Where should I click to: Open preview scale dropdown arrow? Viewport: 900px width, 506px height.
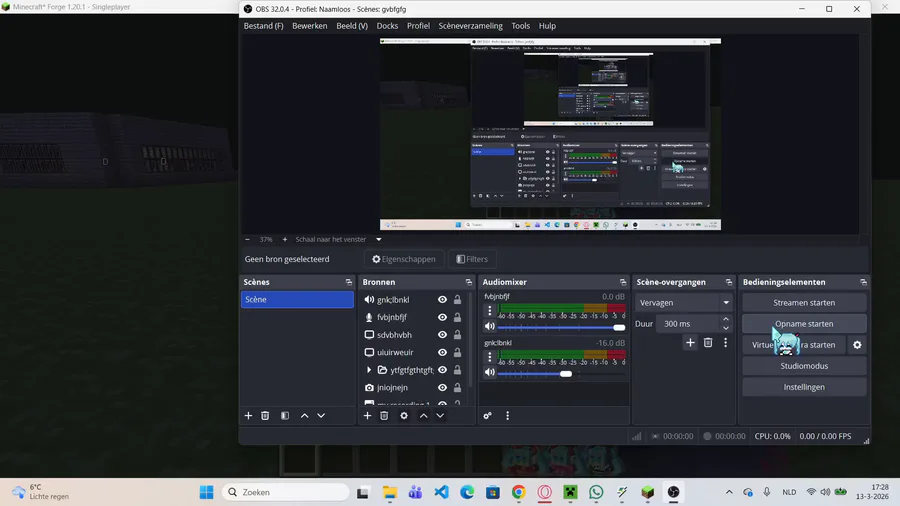pos(379,239)
